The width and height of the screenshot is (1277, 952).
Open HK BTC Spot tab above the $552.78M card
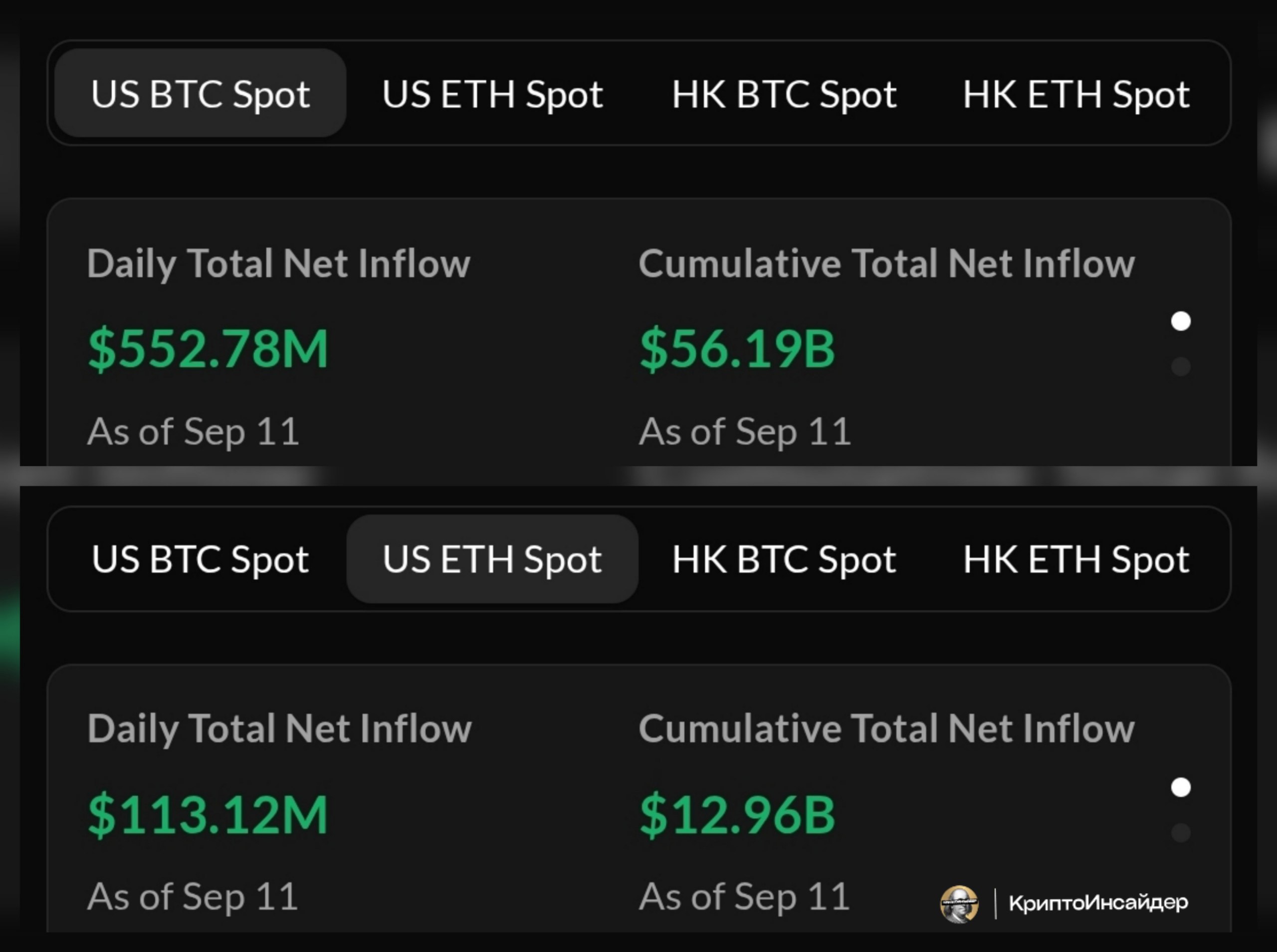pos(784,94)
